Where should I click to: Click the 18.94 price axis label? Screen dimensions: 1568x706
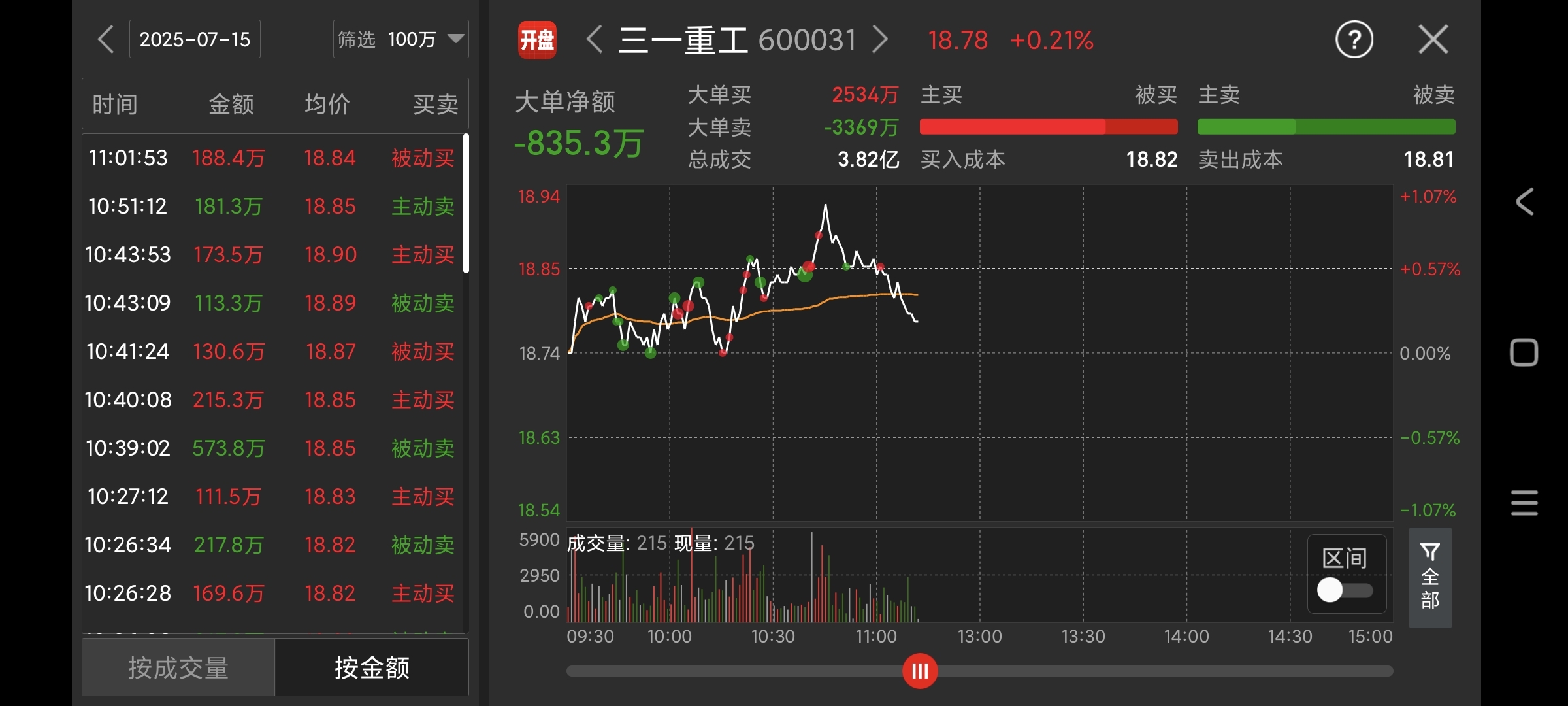coord(539,197)
